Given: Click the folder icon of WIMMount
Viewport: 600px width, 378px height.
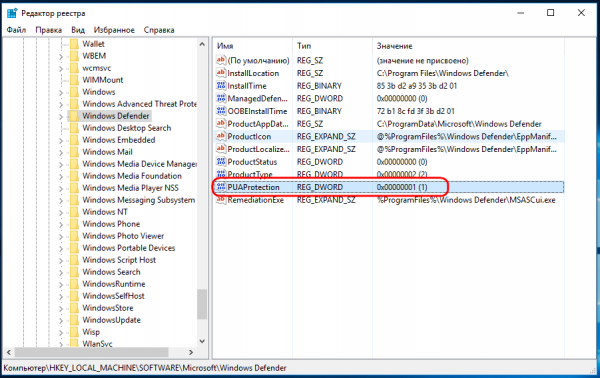Looking at the screenshot, I should tap(74, 80).
